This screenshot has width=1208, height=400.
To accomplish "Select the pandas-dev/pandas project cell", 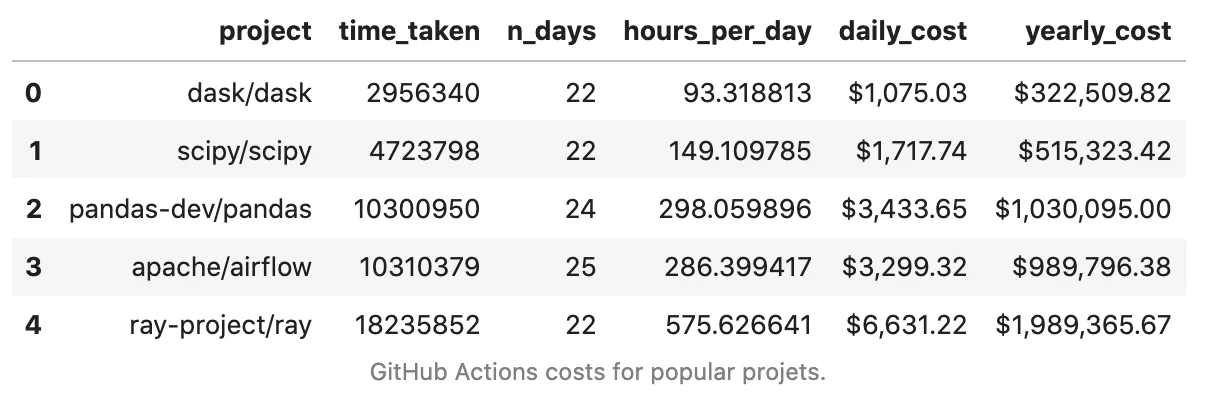I will point(191,209).
